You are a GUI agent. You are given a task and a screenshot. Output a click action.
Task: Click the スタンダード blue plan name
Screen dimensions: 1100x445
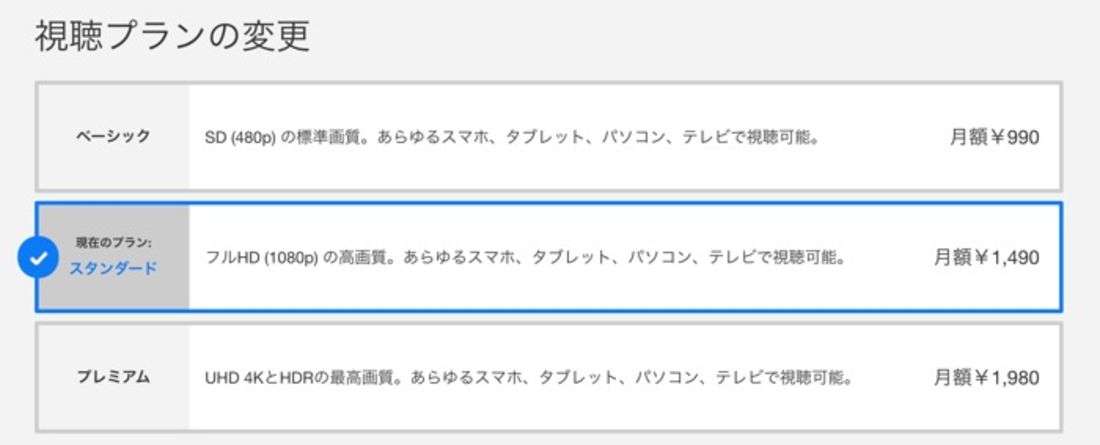tap(113, 269)
